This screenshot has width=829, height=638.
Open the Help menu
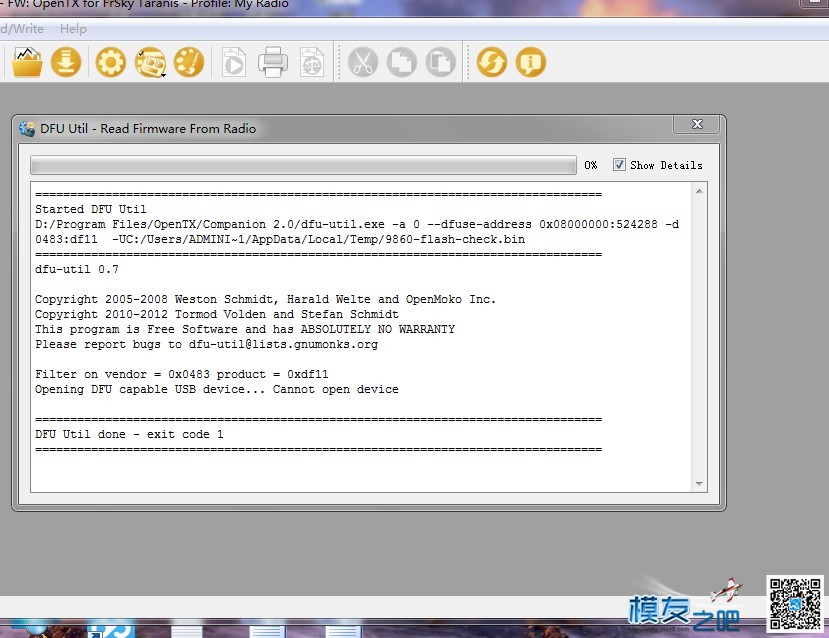click(x=73, y=29)
